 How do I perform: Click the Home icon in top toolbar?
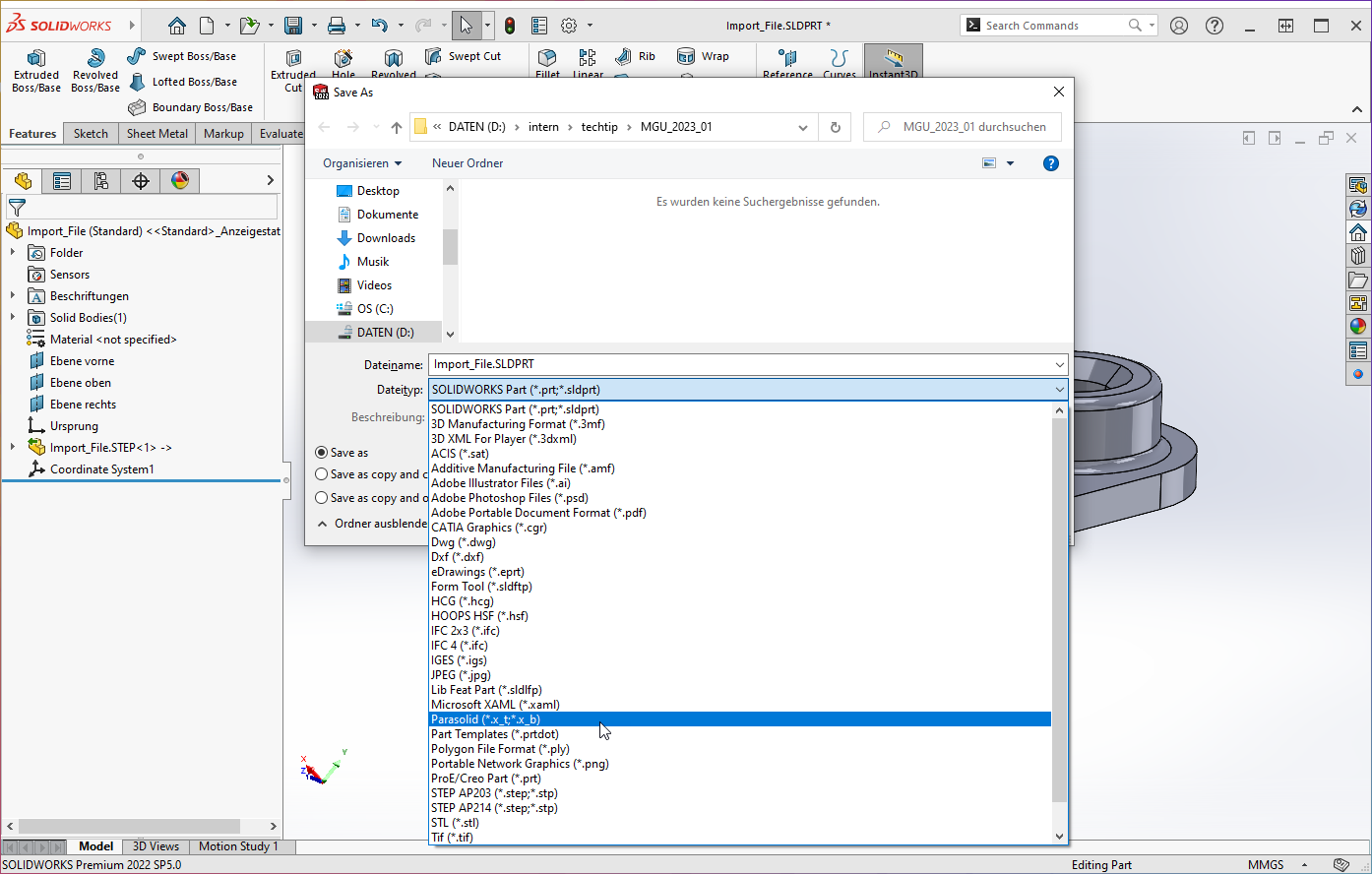pyautogui.click(x=176, y=26)
